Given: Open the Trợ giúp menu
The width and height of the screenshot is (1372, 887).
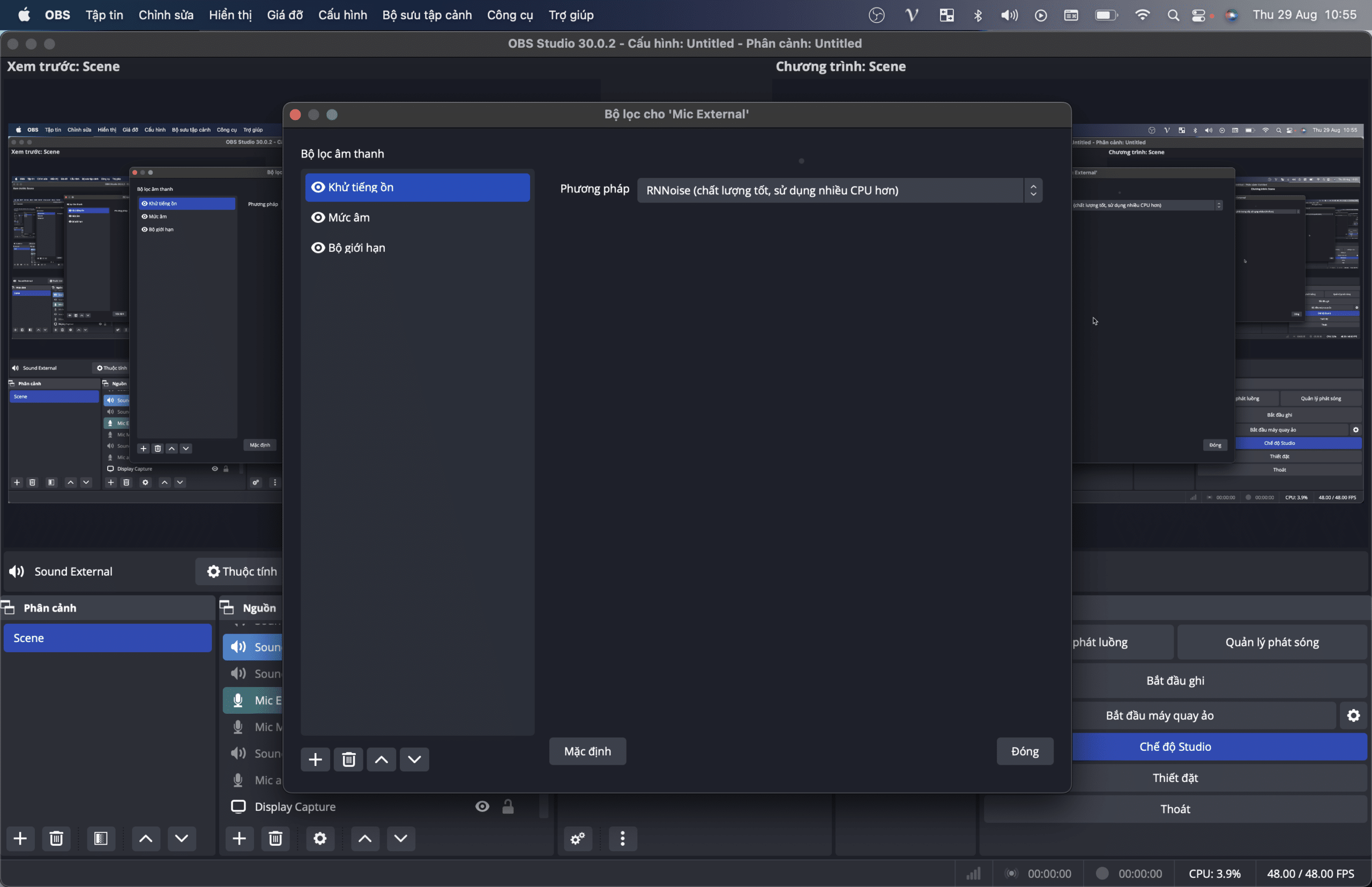Looking at the screenshot, I should click(571, 15).
